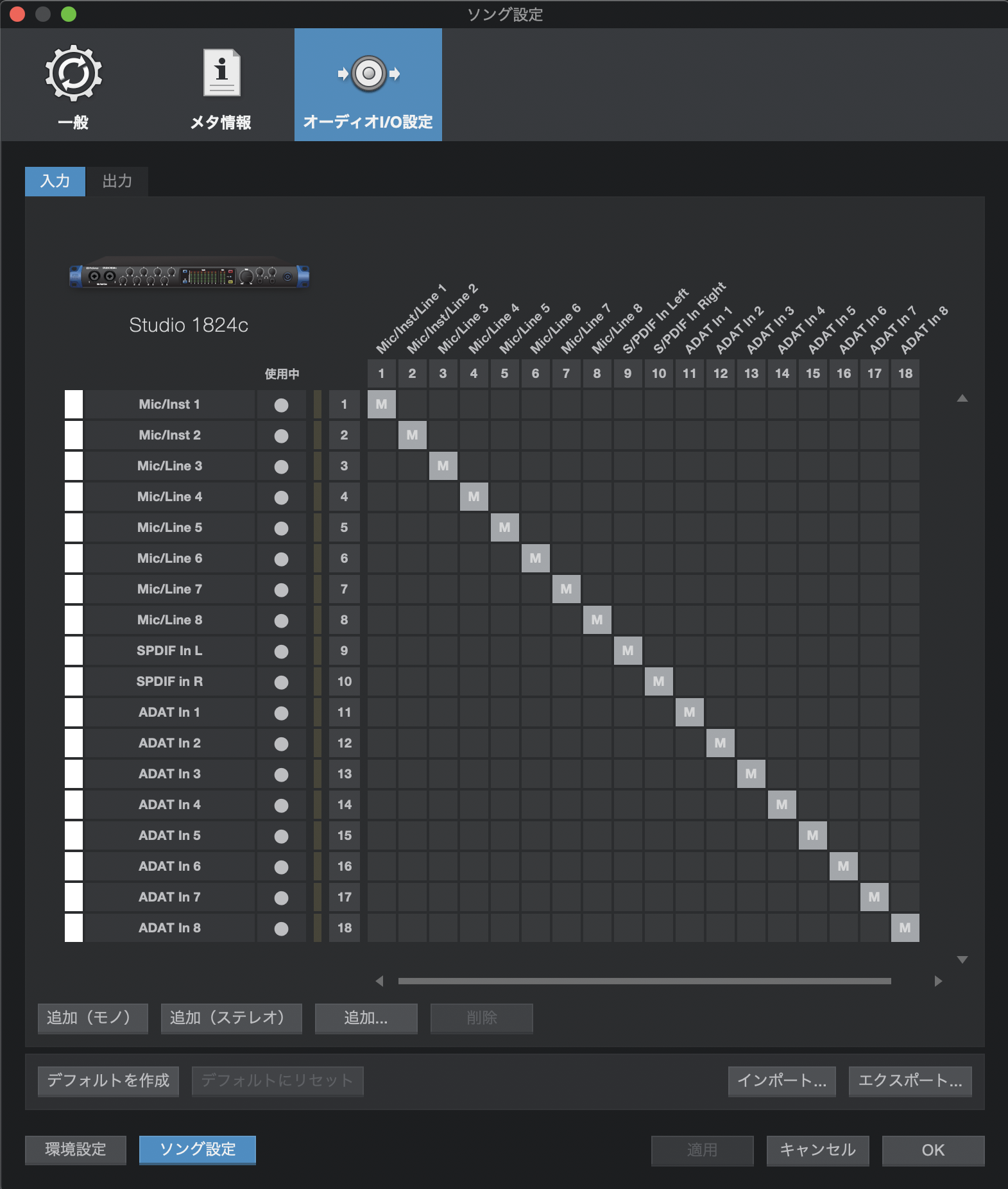Image resolution: width=1008 pixels, height=1189 pixels.
Task: Toggle the M routing cell for ADAT In 8
Action: coord(905,928)
